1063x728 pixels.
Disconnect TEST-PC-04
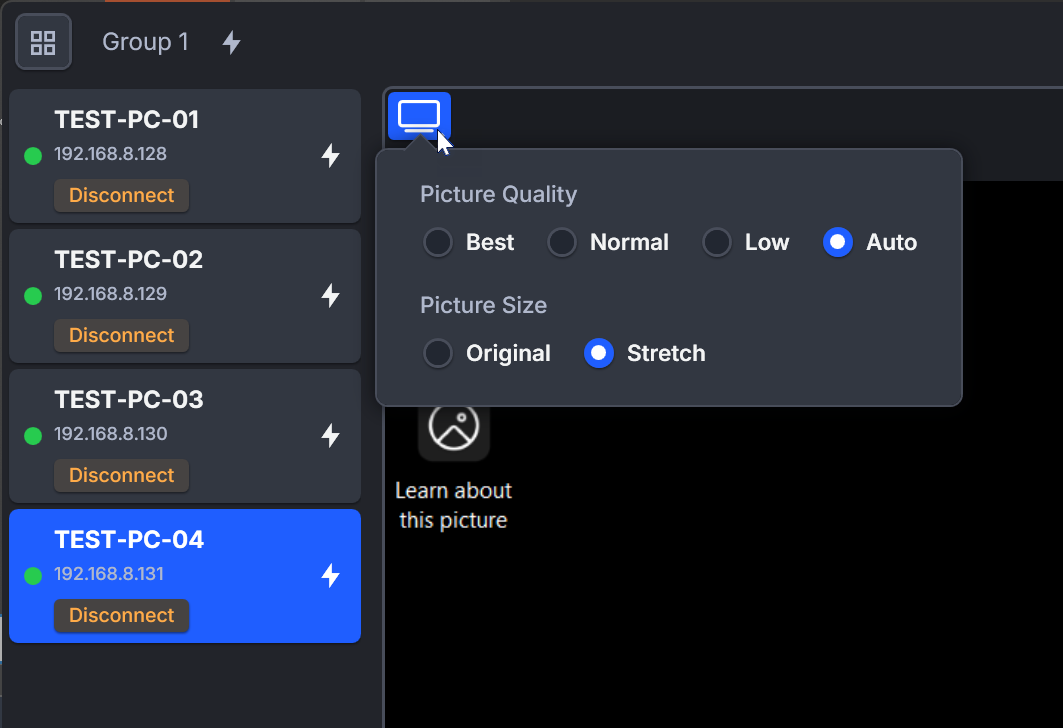[121, 615]
